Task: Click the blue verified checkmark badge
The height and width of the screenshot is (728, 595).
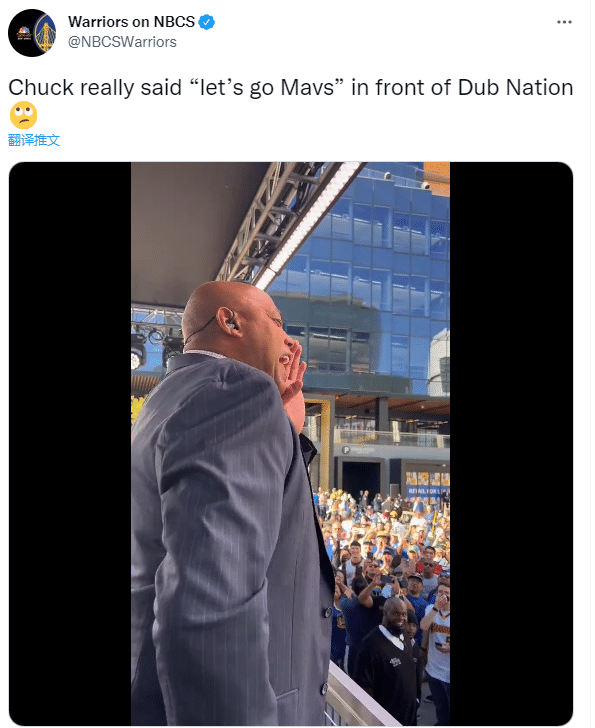Action: click(207, 22)
